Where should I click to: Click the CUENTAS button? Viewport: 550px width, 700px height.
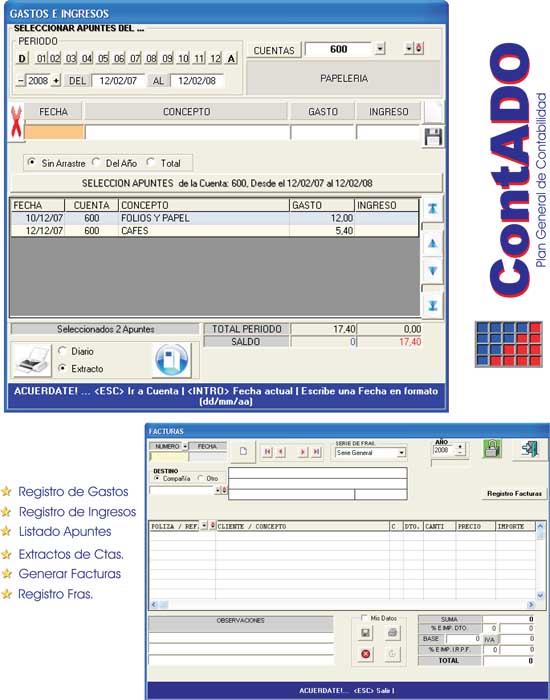point(274,50)
